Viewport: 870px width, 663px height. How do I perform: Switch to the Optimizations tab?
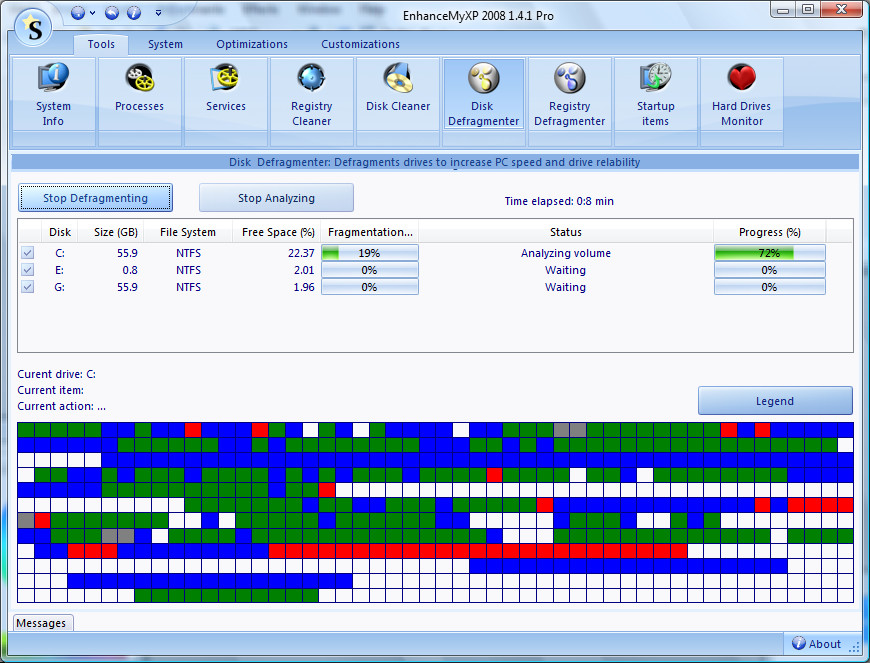[252, 44]
